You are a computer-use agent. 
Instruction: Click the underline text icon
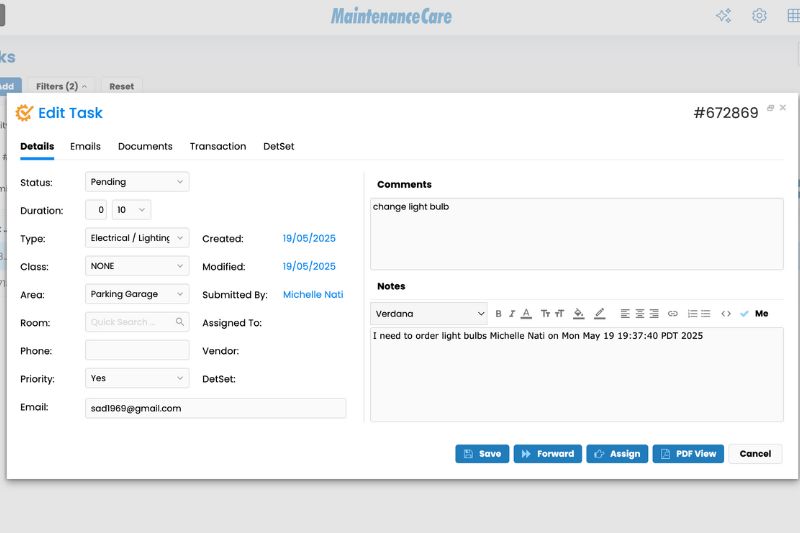click(x=526, y=314)
